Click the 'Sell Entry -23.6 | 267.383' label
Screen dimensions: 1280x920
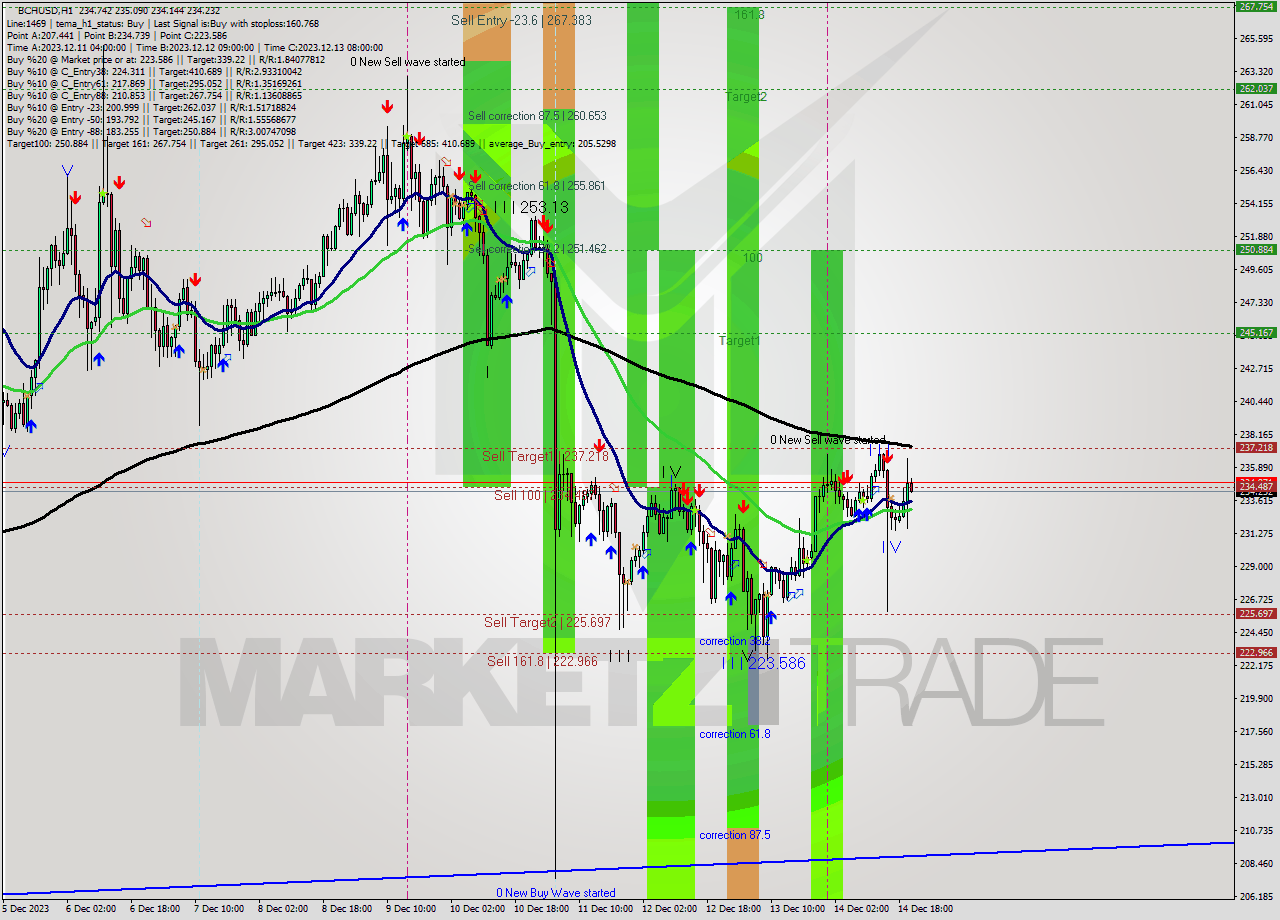click(x=521, y=20)
